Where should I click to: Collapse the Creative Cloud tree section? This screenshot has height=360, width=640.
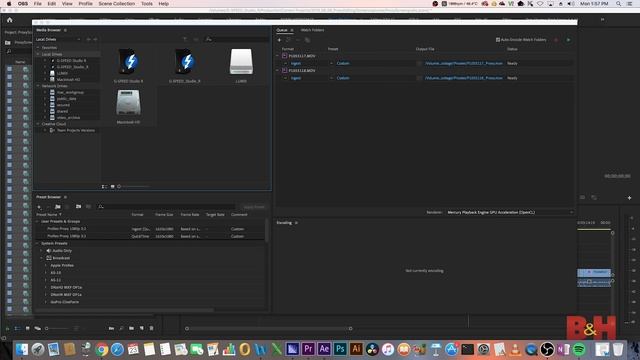coord(38,124)
